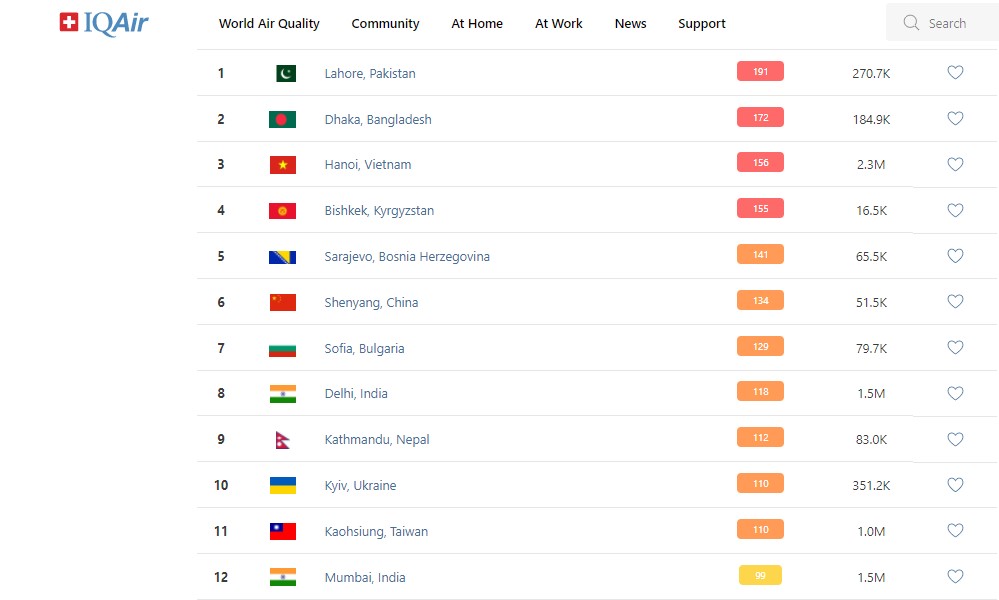Viewport: 999px width, 600px height.
Task: Click the Taiwan flag icon
Action: pyautogui.click(x=282, y=532)
